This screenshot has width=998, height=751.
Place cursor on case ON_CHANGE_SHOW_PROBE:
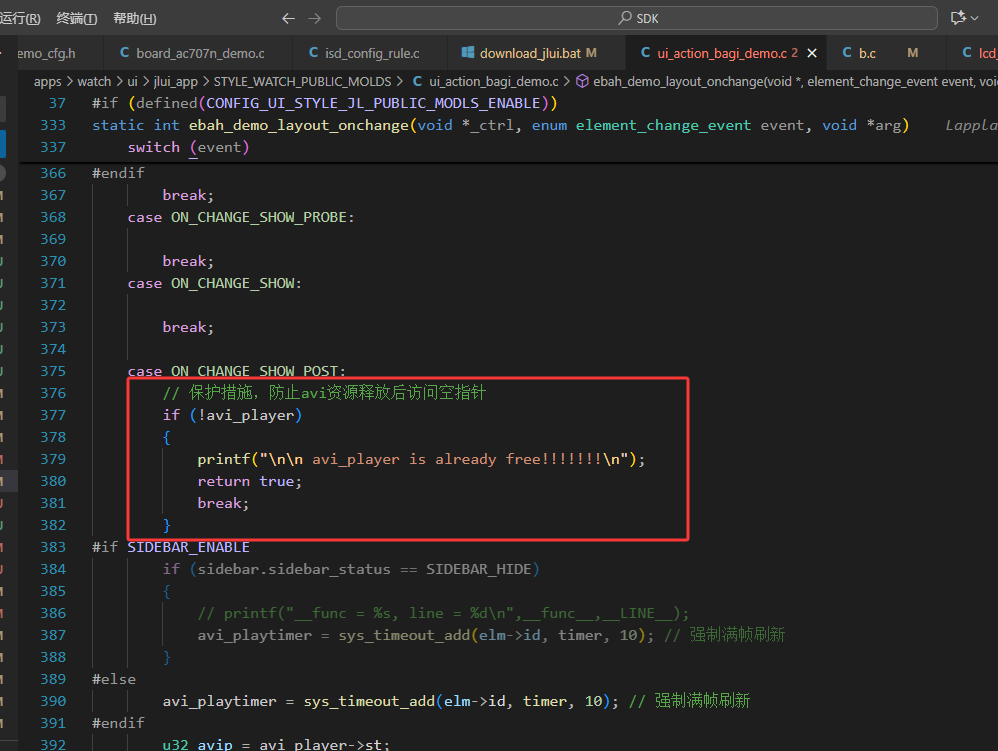click(241, 217)
